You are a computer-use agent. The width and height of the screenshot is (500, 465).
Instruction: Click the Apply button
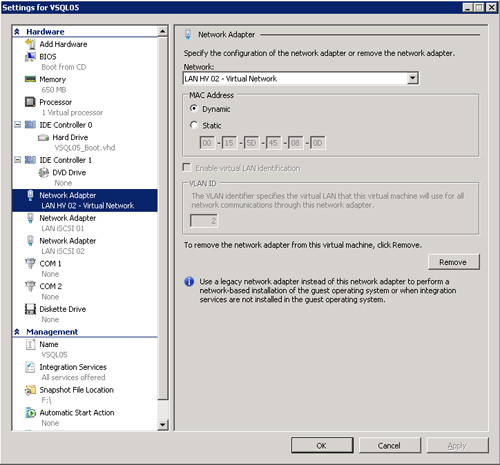pyautogui.click(x=457, y=445)
